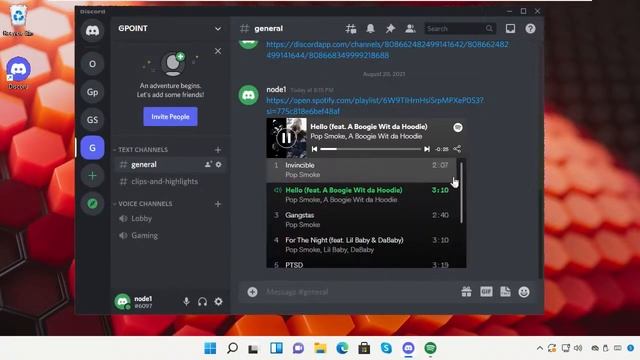640x360 pixels.
Task: Play track 1 Invincible
Action: tap(362, 170)
